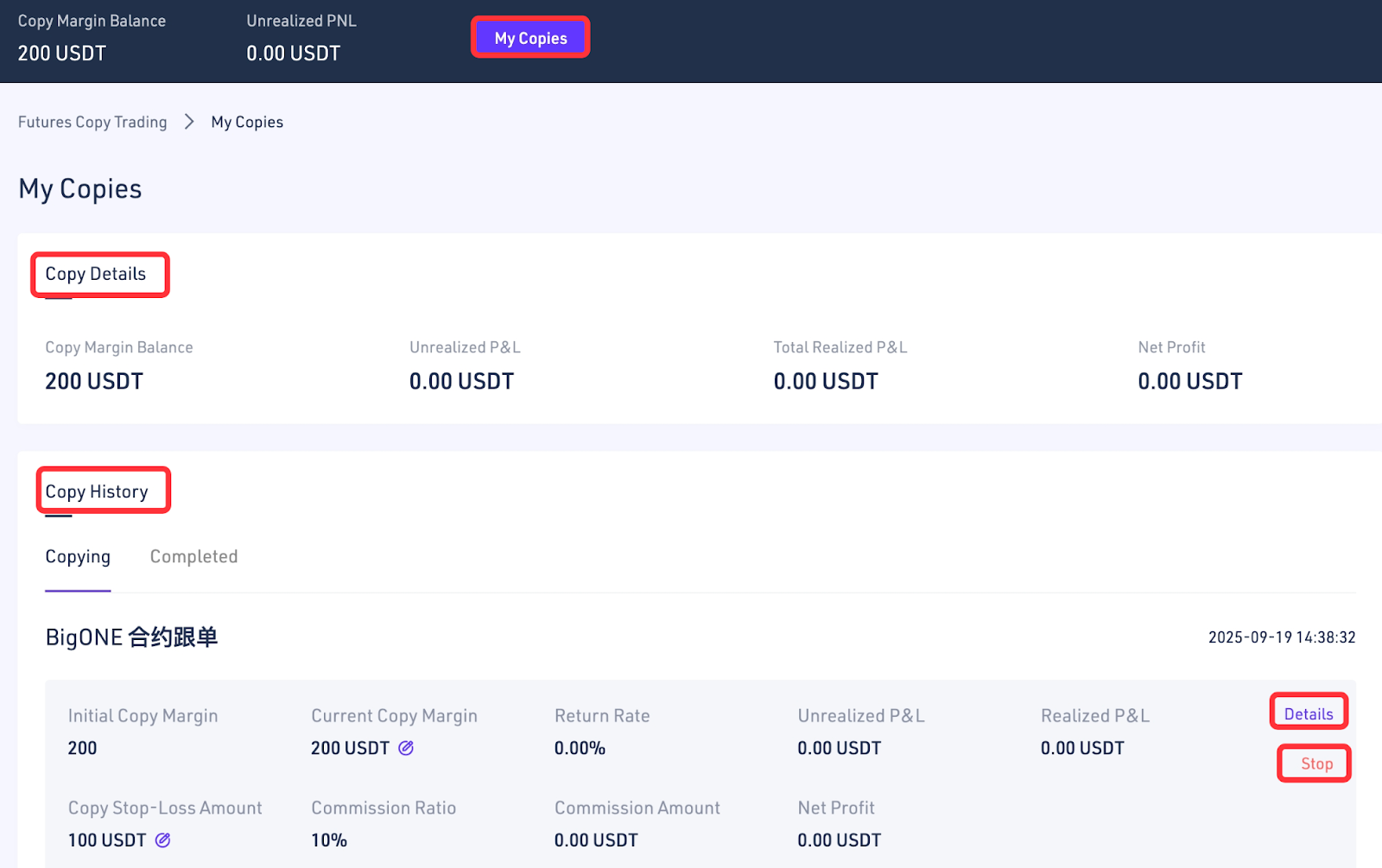Click the breadcrumb chevron arrow
1382x868 pixels.
[189, 122]
